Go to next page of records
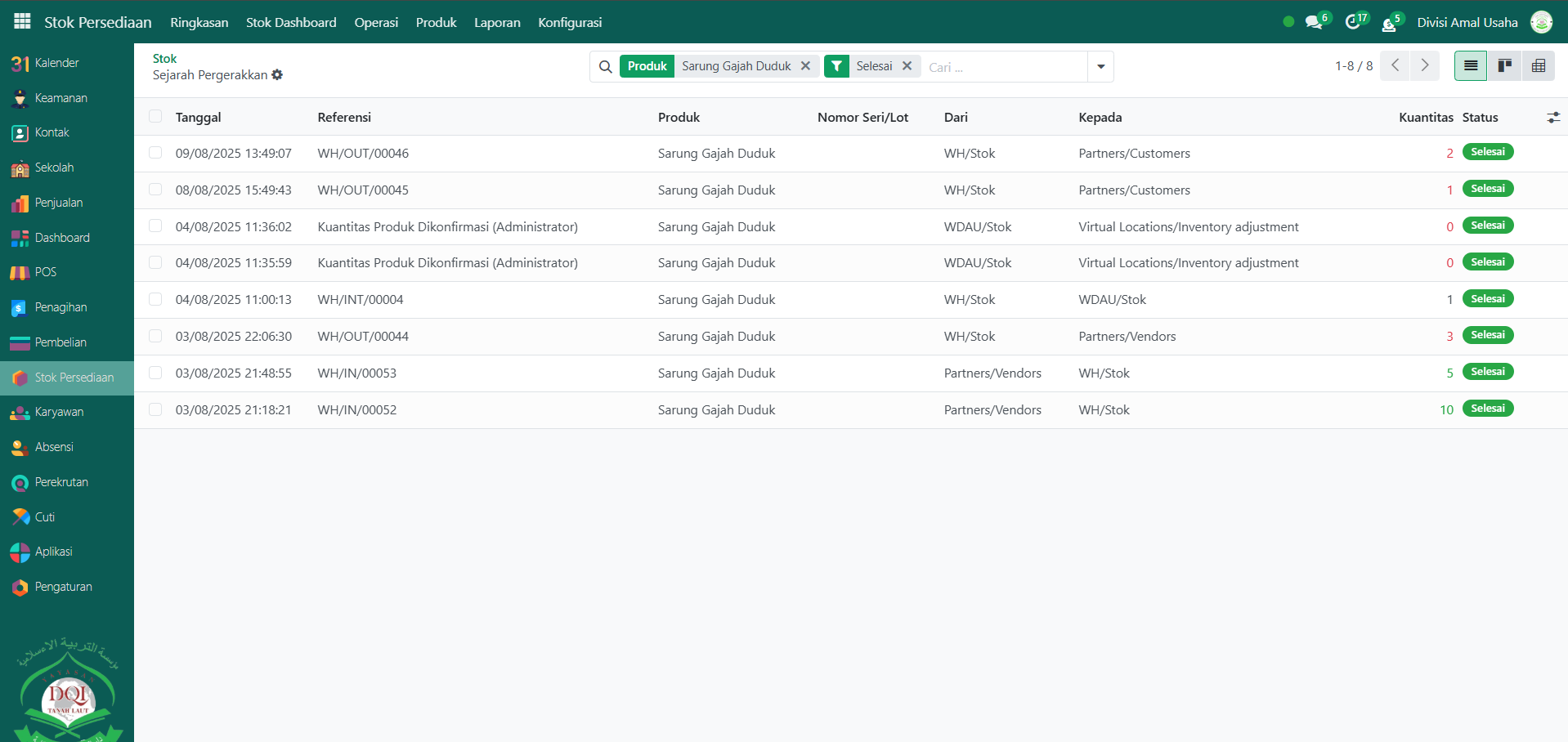 (x=1424, y=65)
